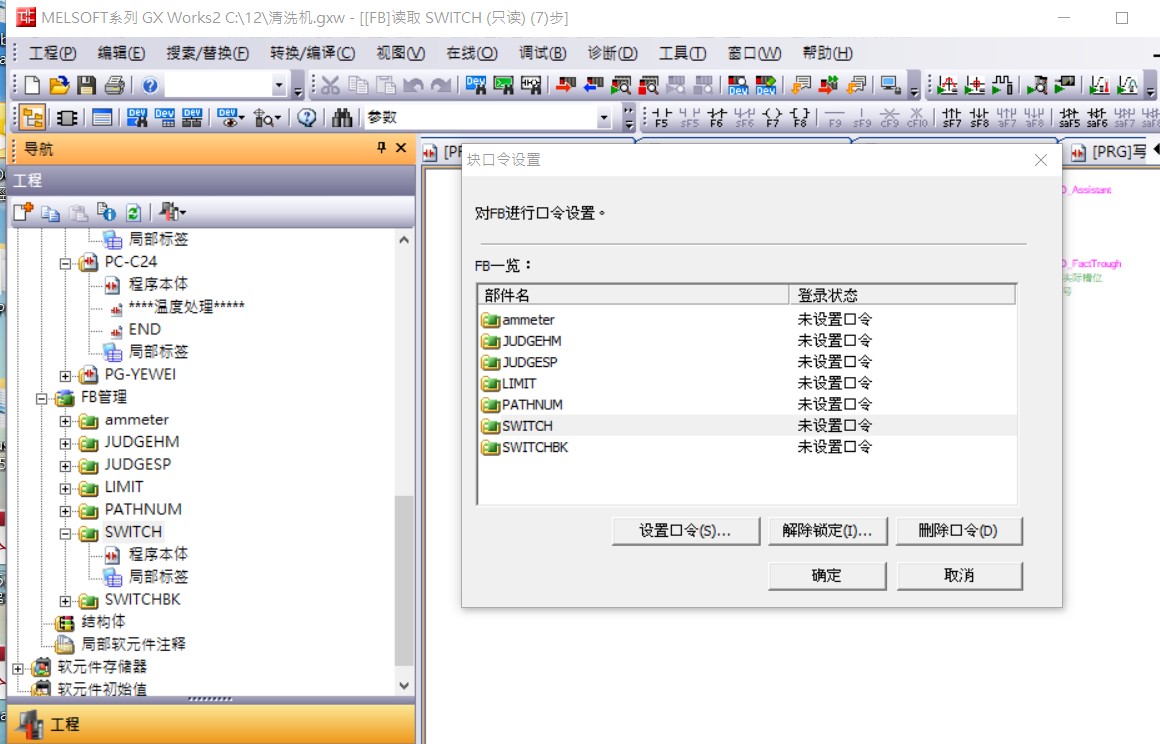Click the Open project folder icon
The height and width of the screenshot is (744, 1160).
click(x=60, y=85)
